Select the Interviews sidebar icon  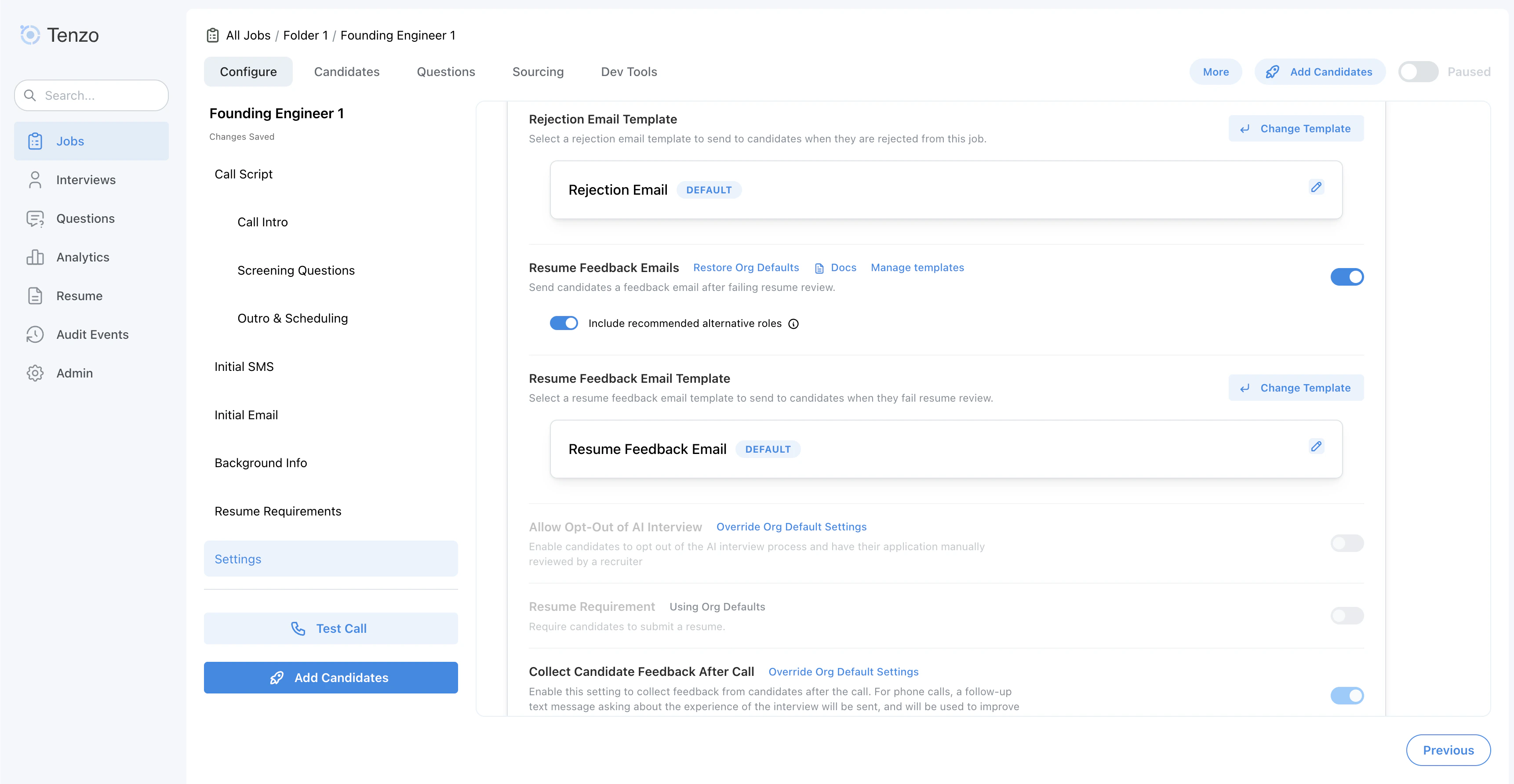coord(35,179)
